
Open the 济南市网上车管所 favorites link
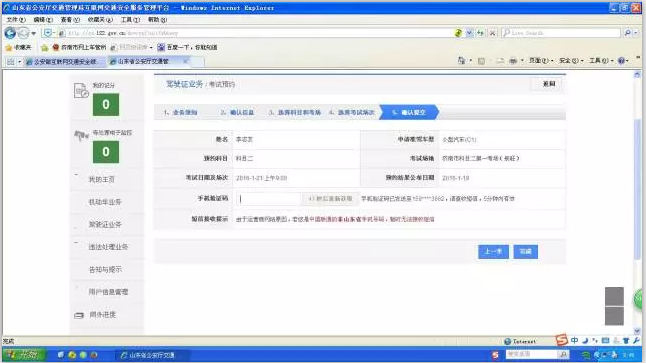click(x=79, y=47)
